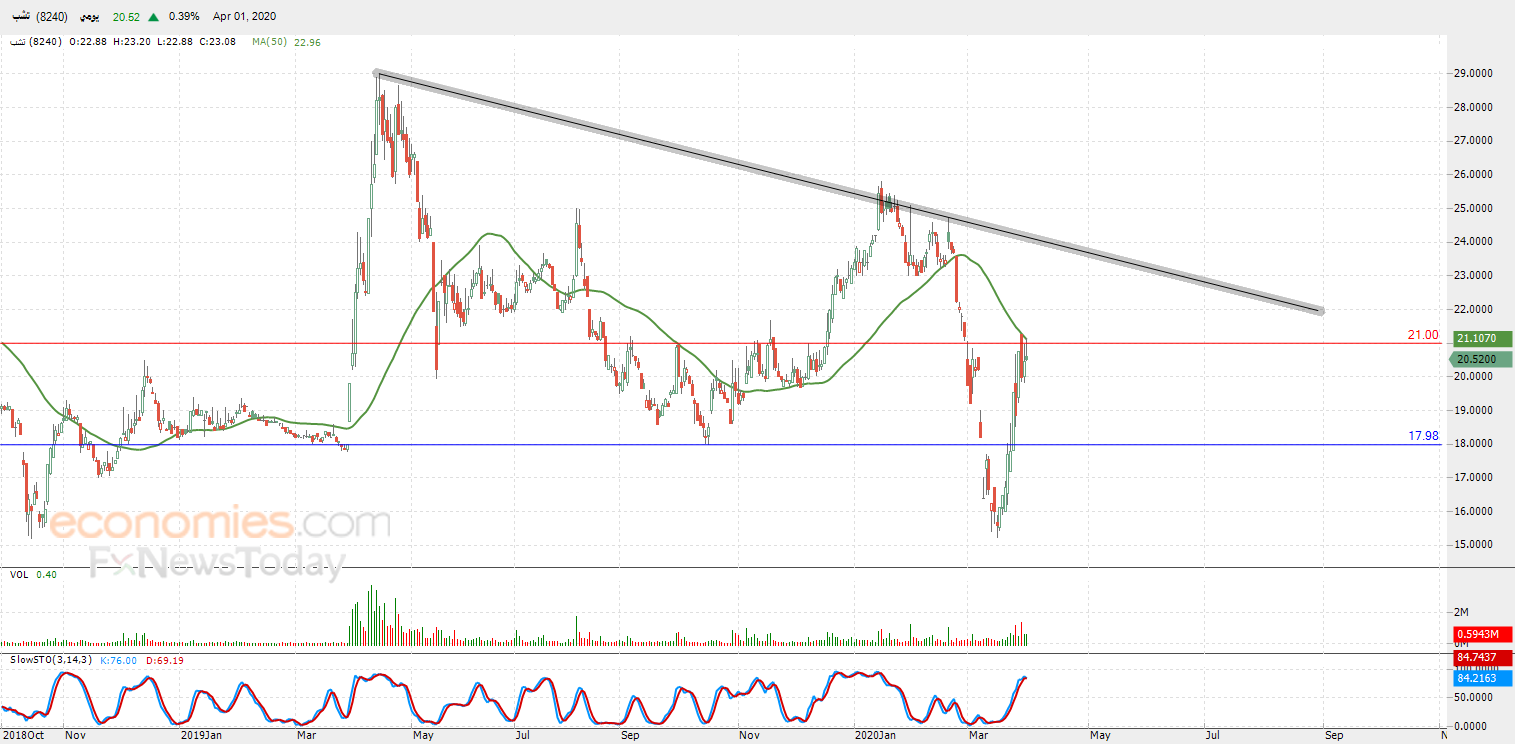This screenshot has width=1515, height=744.
Task: Click the L:22.88 low value
Action: pyautogui.click(x=174, y=42)
